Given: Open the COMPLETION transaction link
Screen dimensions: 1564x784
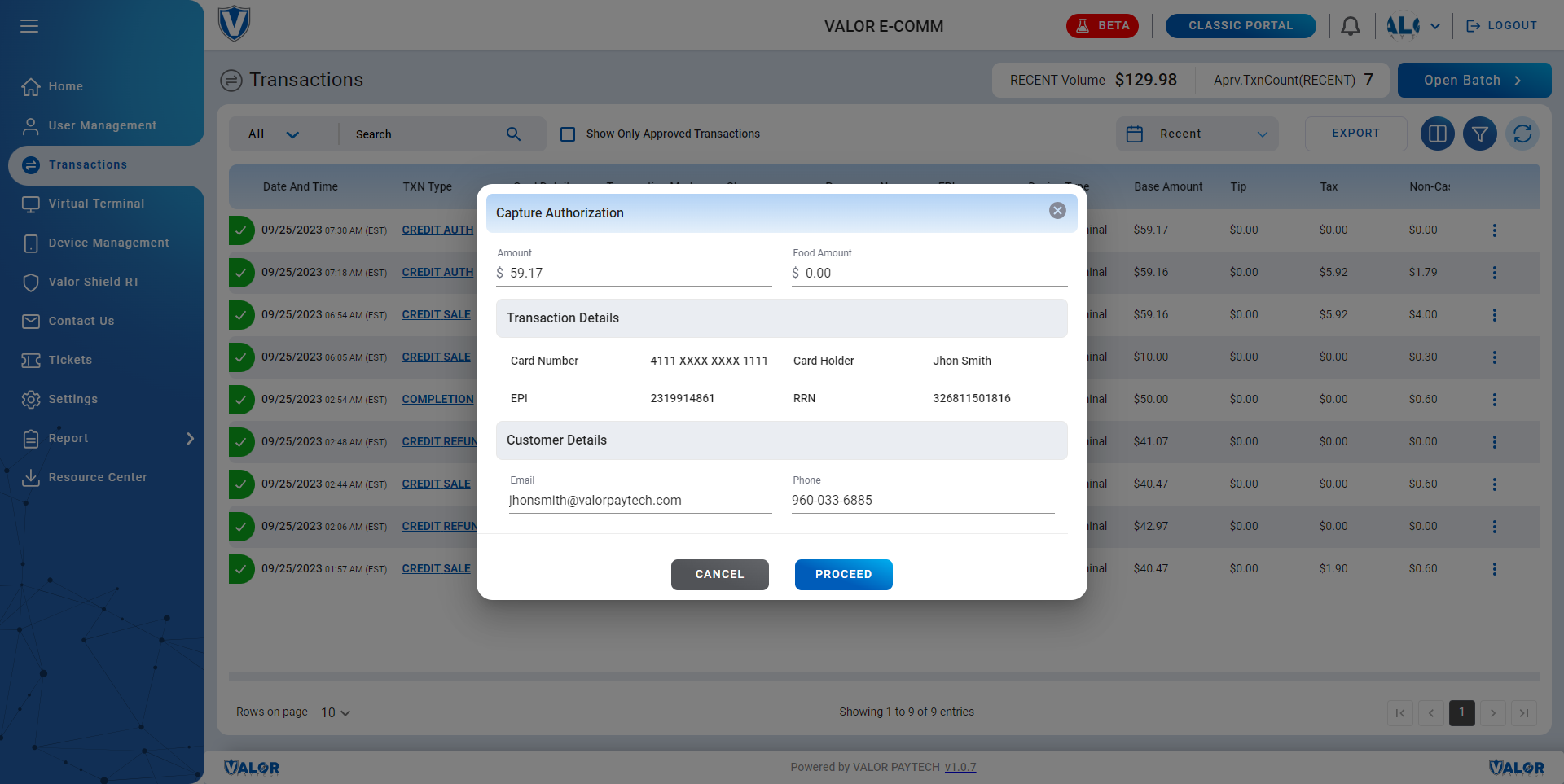Looking at the screenshot, I should click(x=437, y=400).
